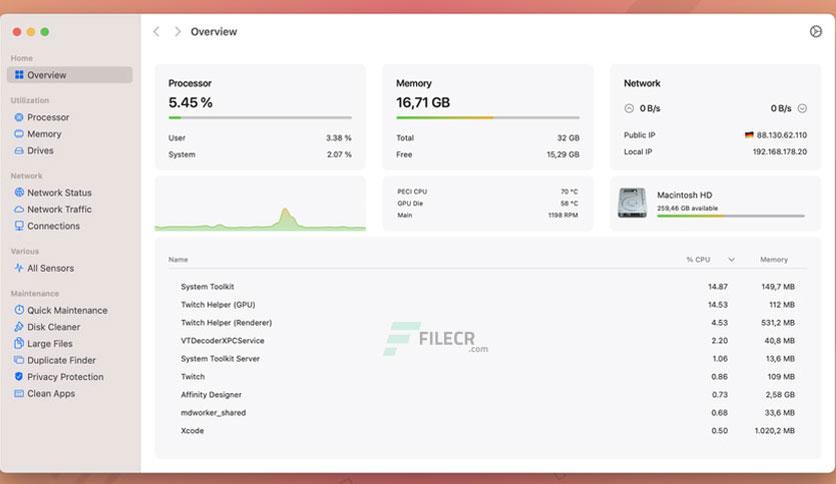Select Network Status in the sidebar
This screenshot has height=484, width=836.
click(59, 192)
